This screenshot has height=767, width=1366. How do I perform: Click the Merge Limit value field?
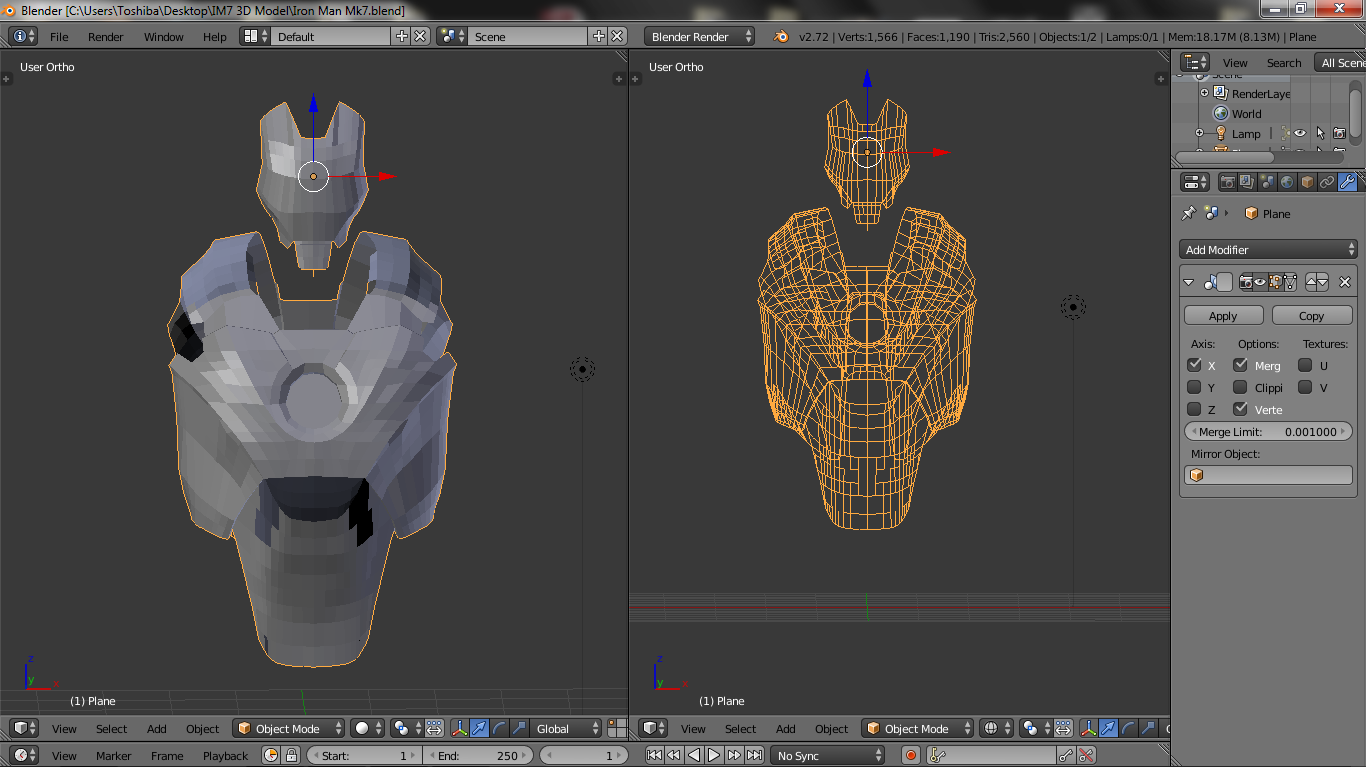click(1268, 432)
